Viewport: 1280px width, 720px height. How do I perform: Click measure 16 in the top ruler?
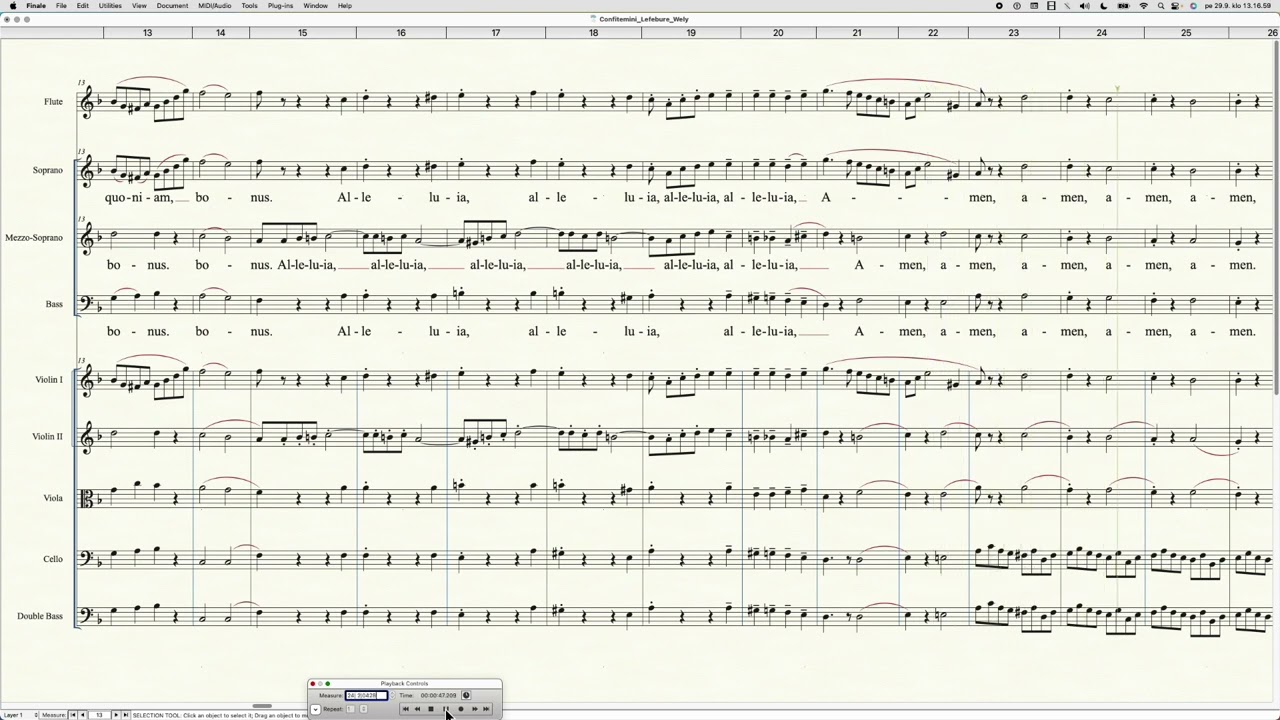[401, 33]
